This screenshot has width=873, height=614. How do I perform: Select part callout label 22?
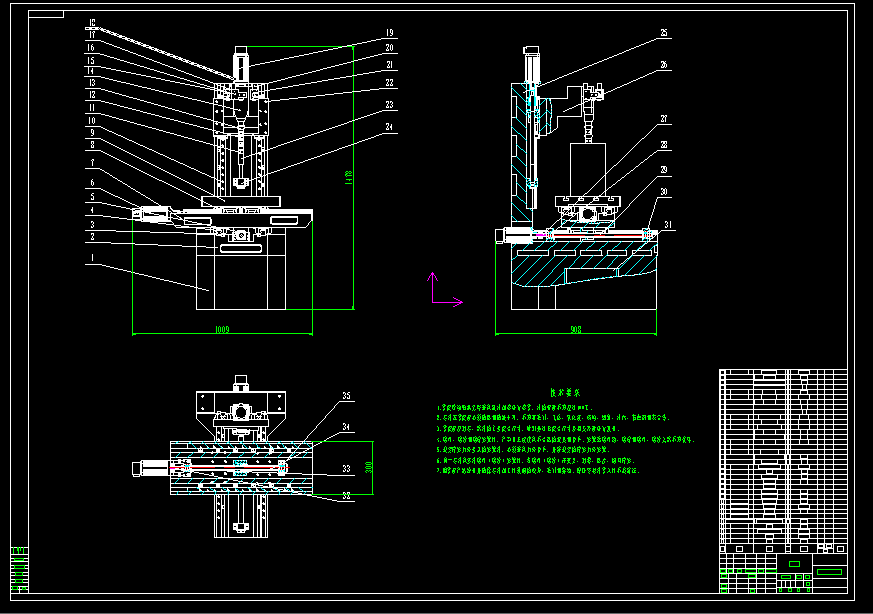389,82
